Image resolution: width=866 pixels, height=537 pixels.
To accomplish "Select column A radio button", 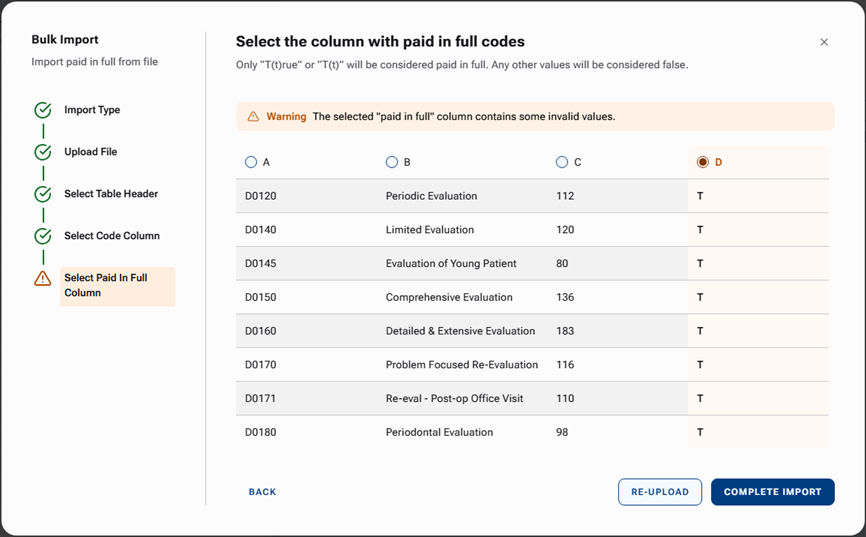I will click(x=251, y=162).
